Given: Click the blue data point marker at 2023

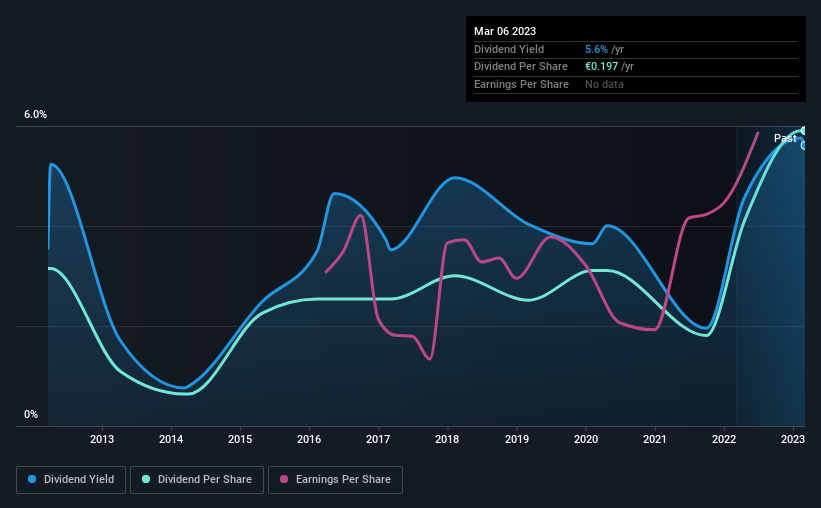Looking at the screenshot, I should (x=803, y=146).
